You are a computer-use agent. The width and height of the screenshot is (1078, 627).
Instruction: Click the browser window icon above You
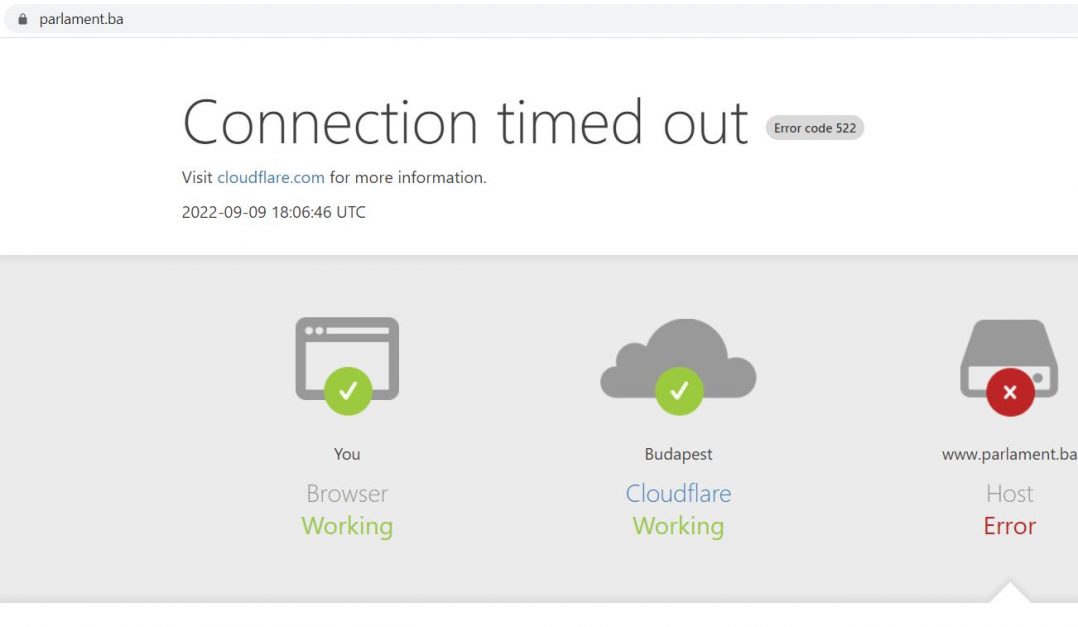(x=347, y=358)
